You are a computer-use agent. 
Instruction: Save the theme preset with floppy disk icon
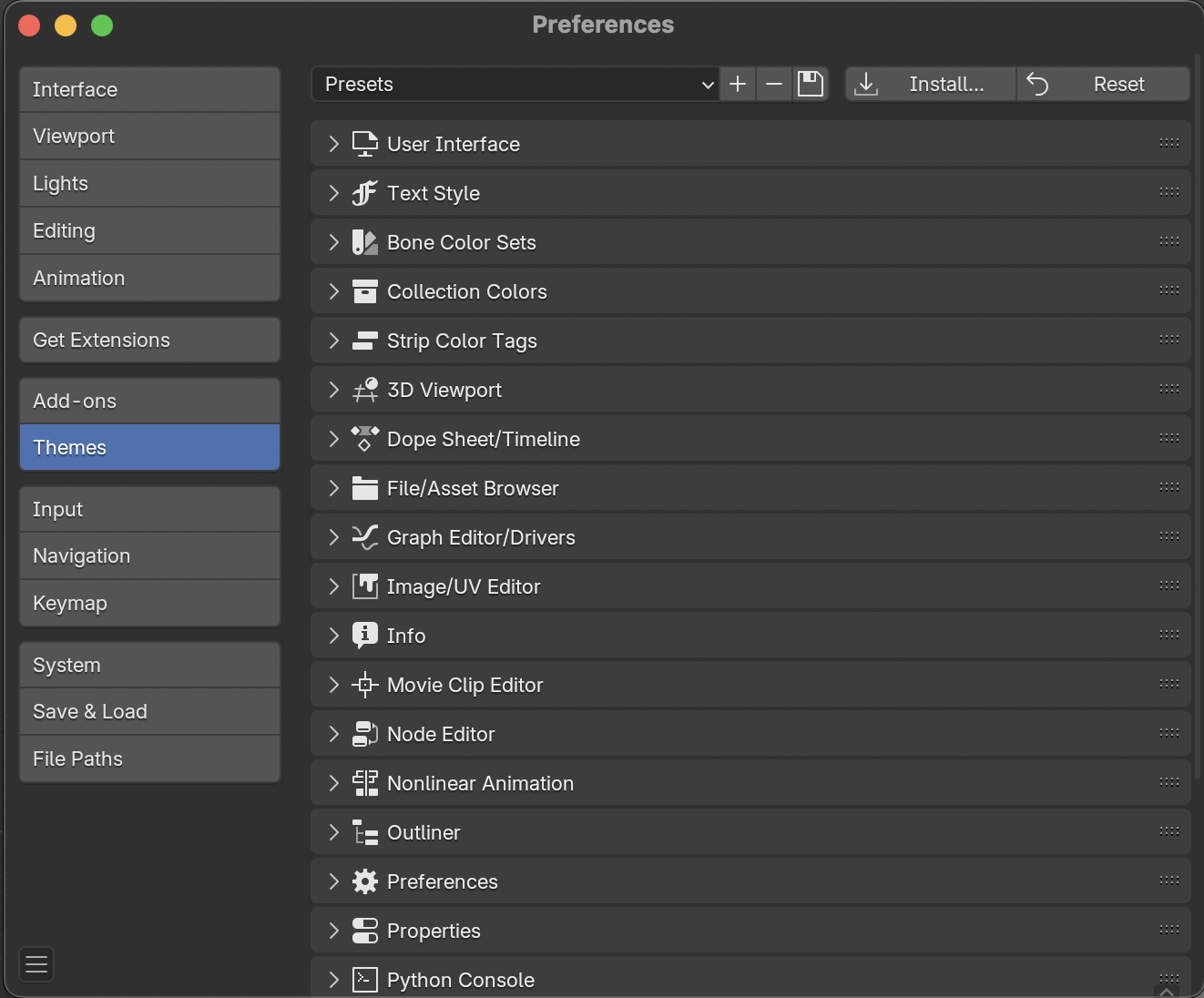pyautogui.click(x=811, y=84)
